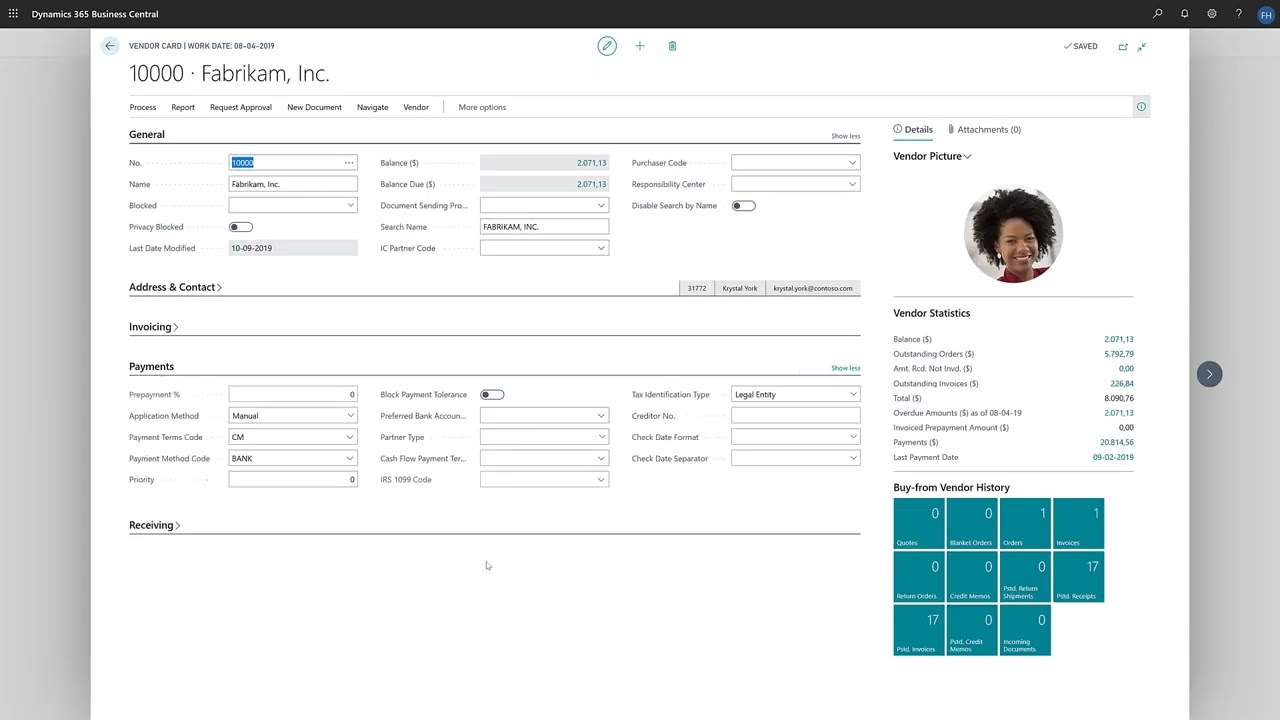The width and height of the screenshot is (1280, 720).
Task: Click More options in action bar
Action: [482, 107]
